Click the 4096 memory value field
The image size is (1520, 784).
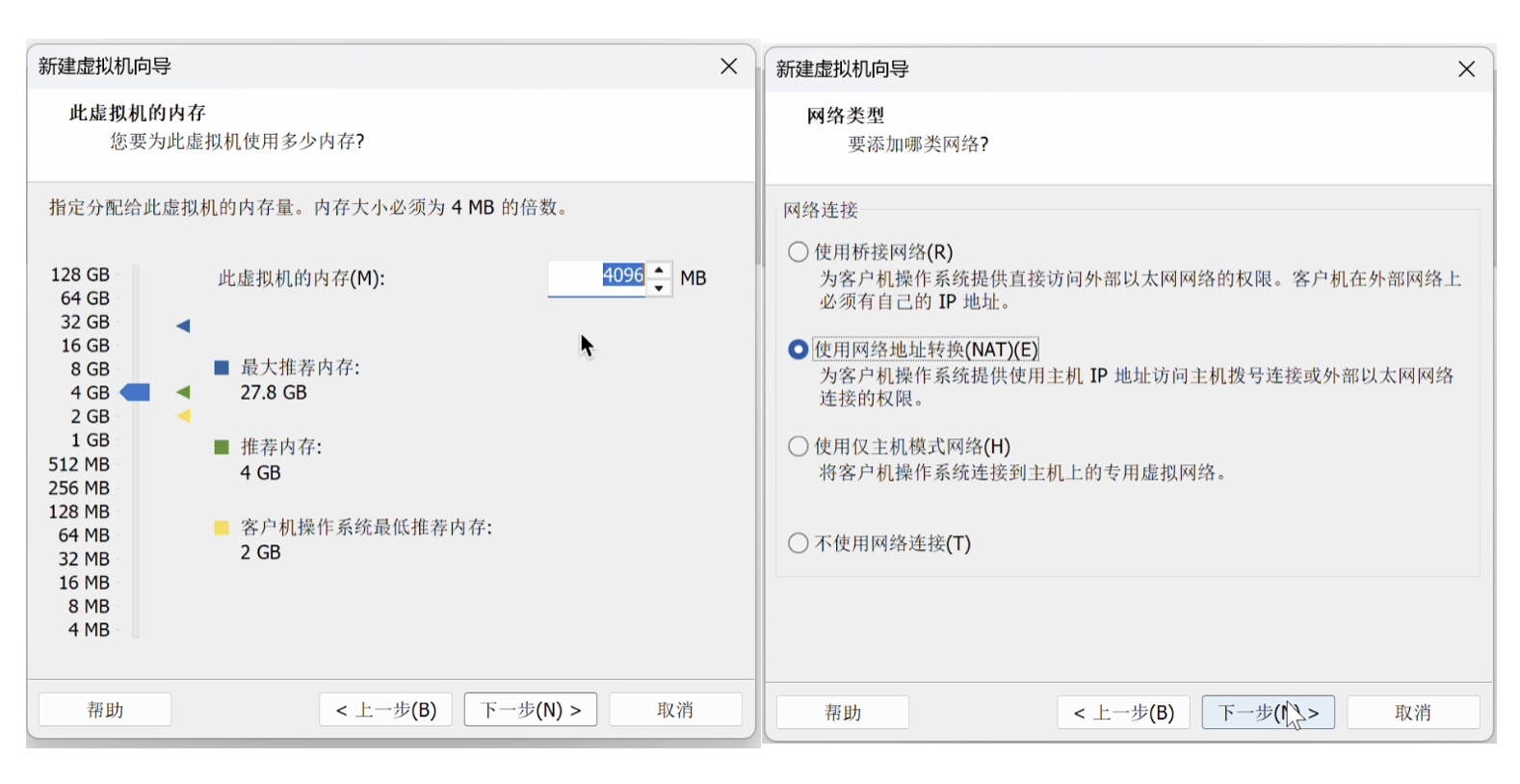(x=597, y=277)
